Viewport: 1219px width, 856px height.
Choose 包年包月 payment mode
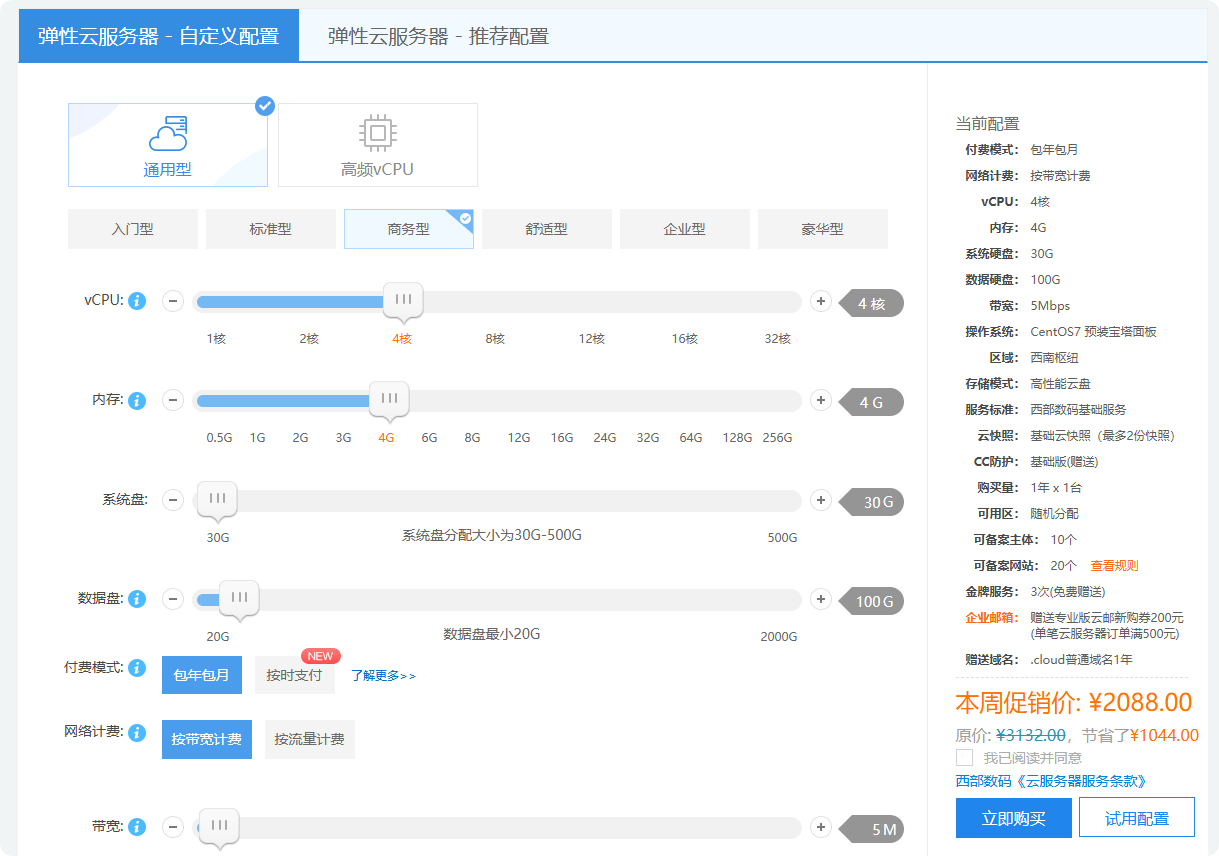[x=202, y=675]
